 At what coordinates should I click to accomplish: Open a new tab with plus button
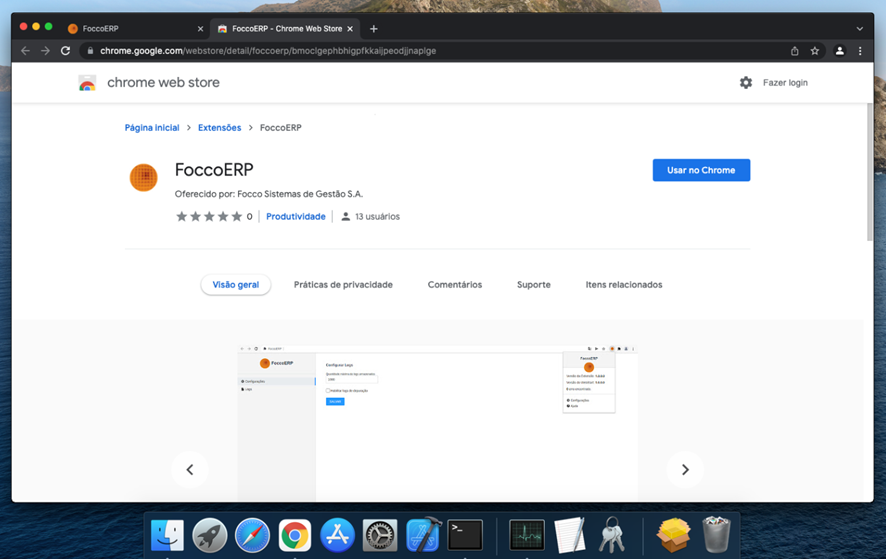pyautogui.click(x=373, y=29)
